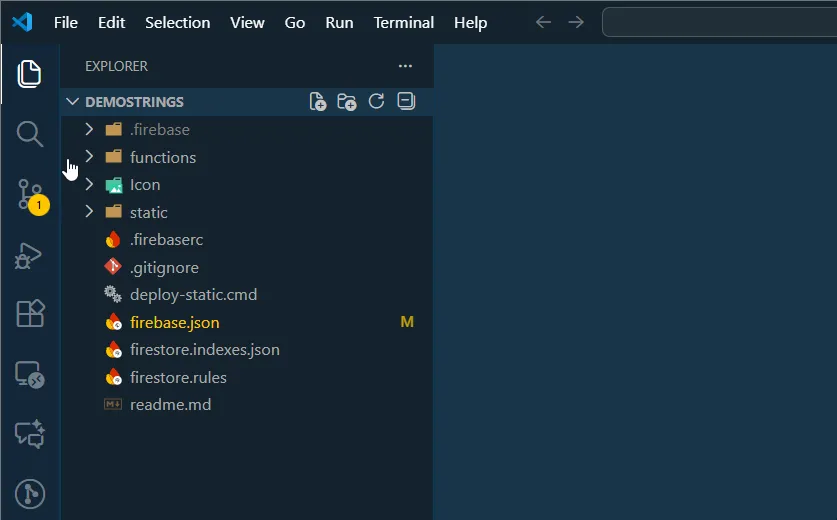Select the functions folder name
Screen dimensions: 837x520
point(163,157)
